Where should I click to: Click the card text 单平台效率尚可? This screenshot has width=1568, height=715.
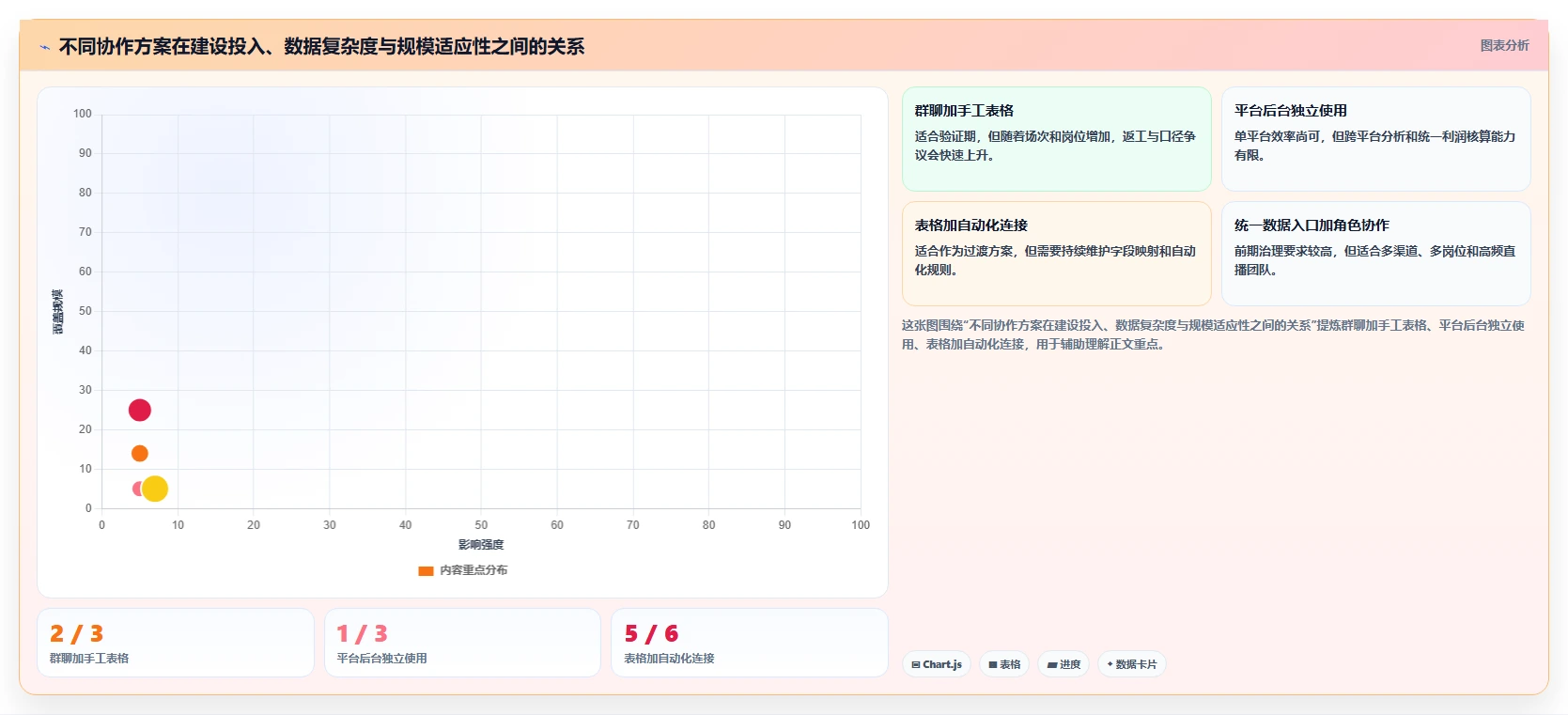(x=1374, y=146)
